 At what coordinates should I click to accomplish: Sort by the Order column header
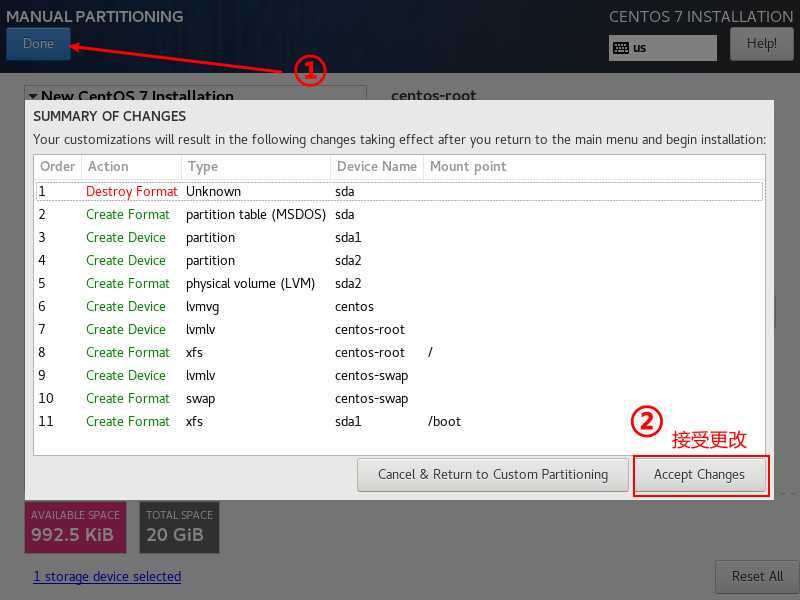[x=58, y=167]
